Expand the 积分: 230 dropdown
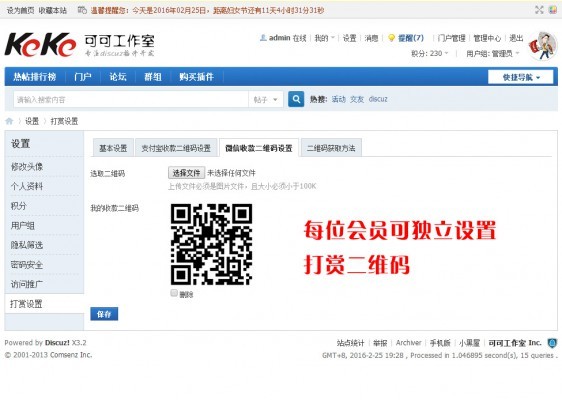This screenshot has width=562, height=400. tap(429, 53)
